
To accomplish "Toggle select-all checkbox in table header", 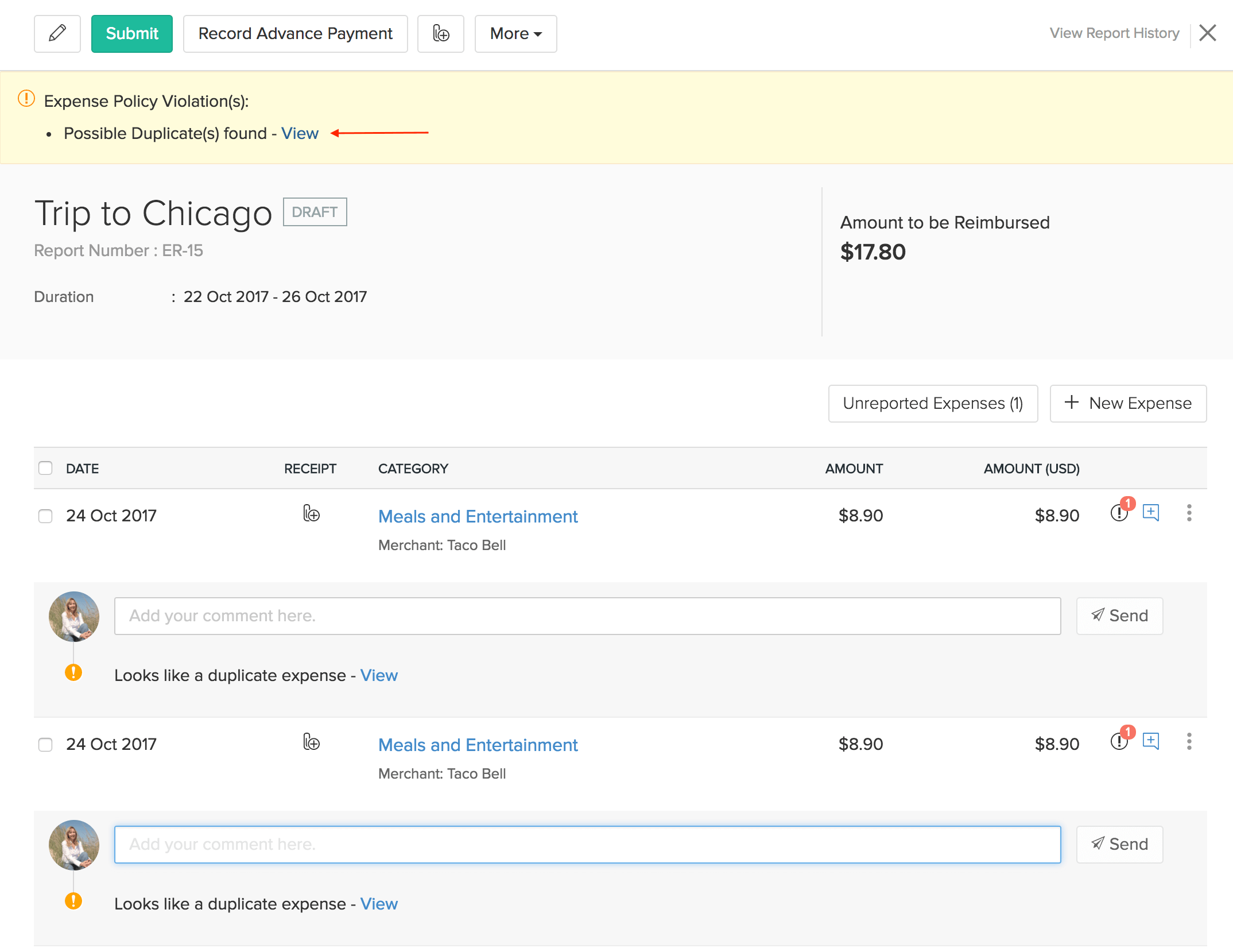I will [x=45, y=468].
